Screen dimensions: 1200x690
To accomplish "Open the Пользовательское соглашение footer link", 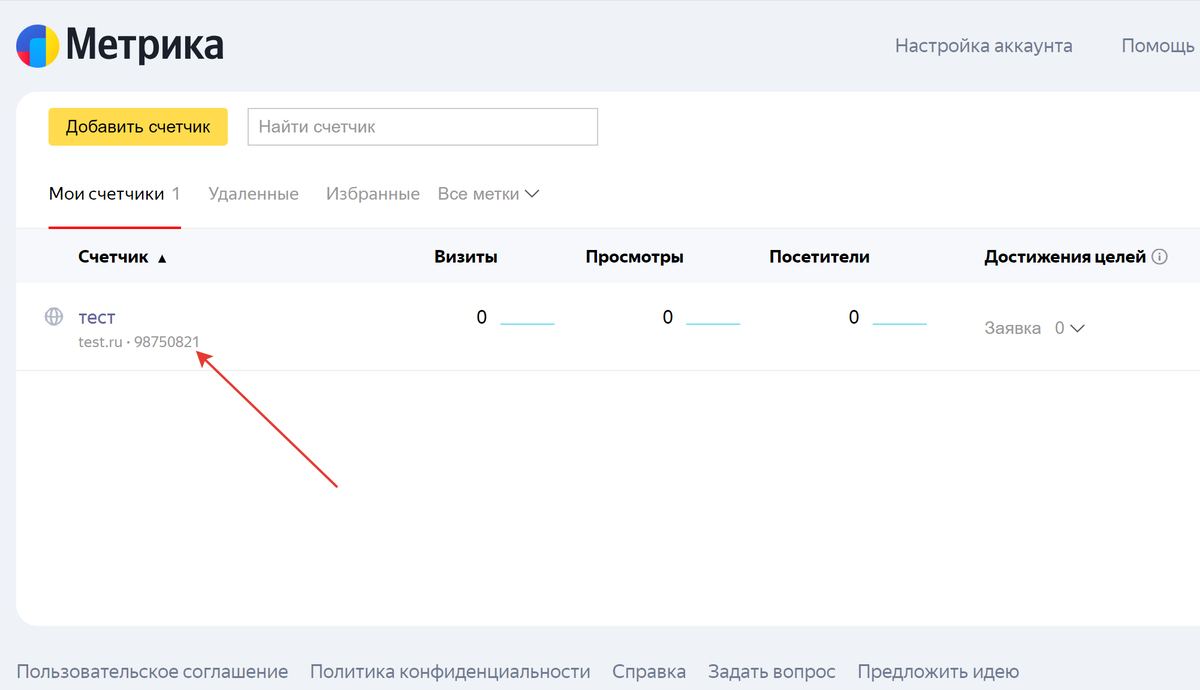I will [x=152, y=672].
